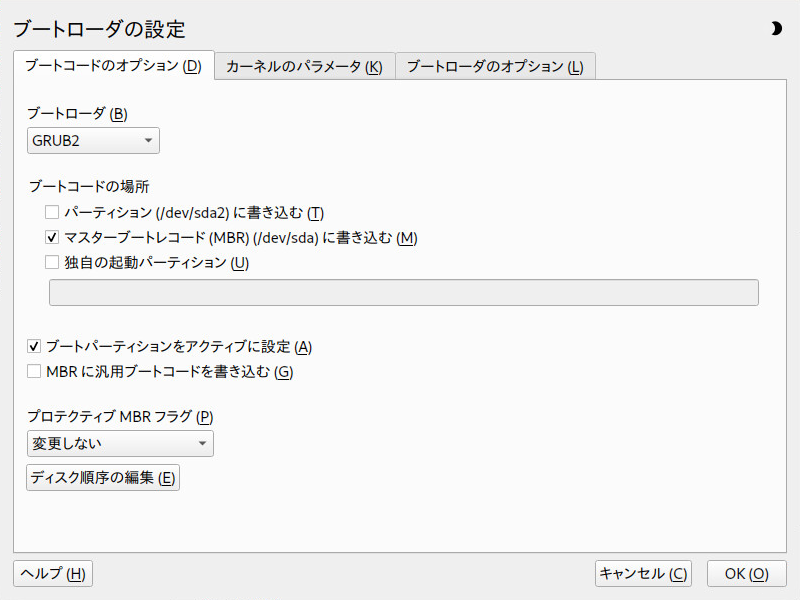
Task: Click inside the custom boot partition path field
Action: click(x=400, y=292)
